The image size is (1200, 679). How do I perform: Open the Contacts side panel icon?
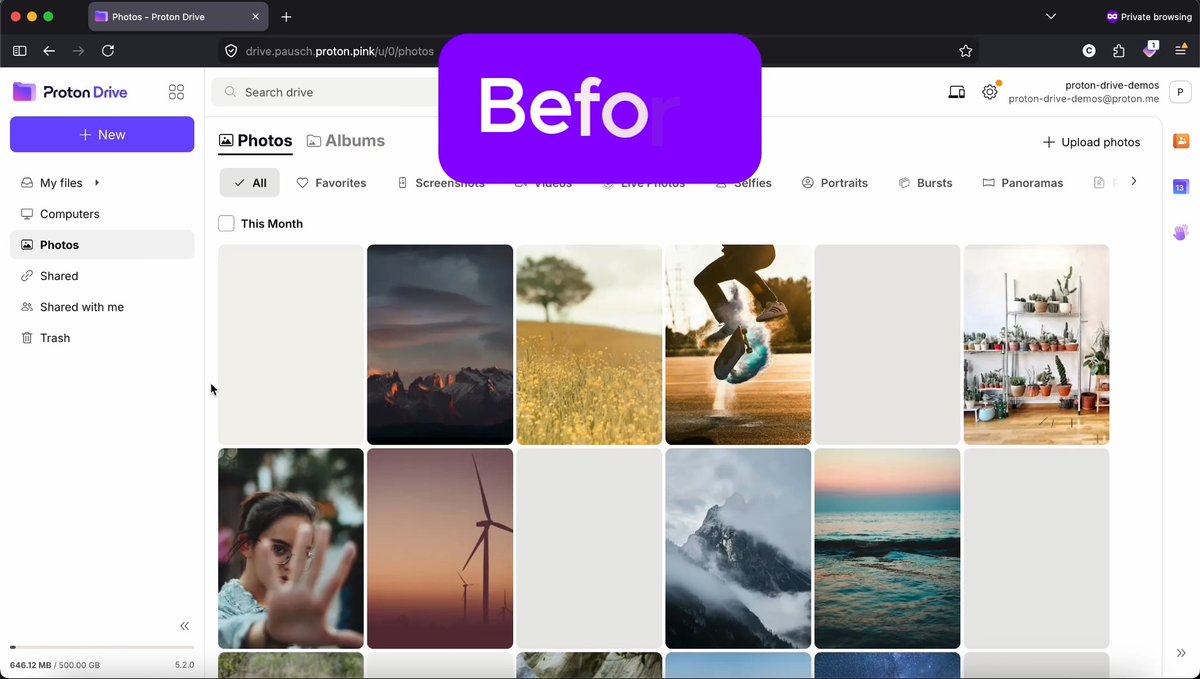pyautogui.click(x=1180, y=141)
